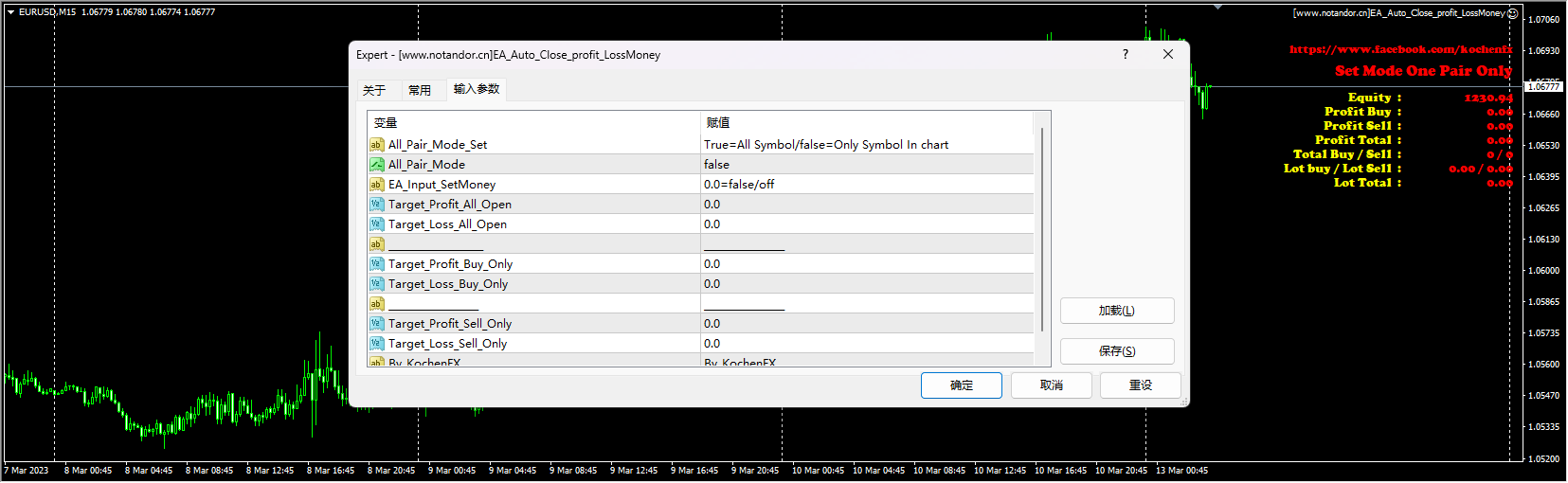Cancel the dialog with 取消

[x=1051, y=385]
